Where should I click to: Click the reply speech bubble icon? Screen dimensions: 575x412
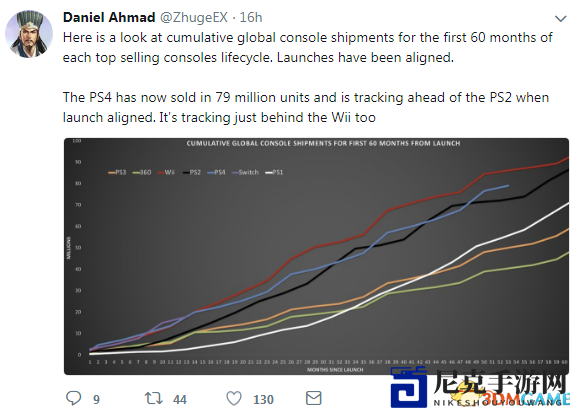[x=73, y=398]
